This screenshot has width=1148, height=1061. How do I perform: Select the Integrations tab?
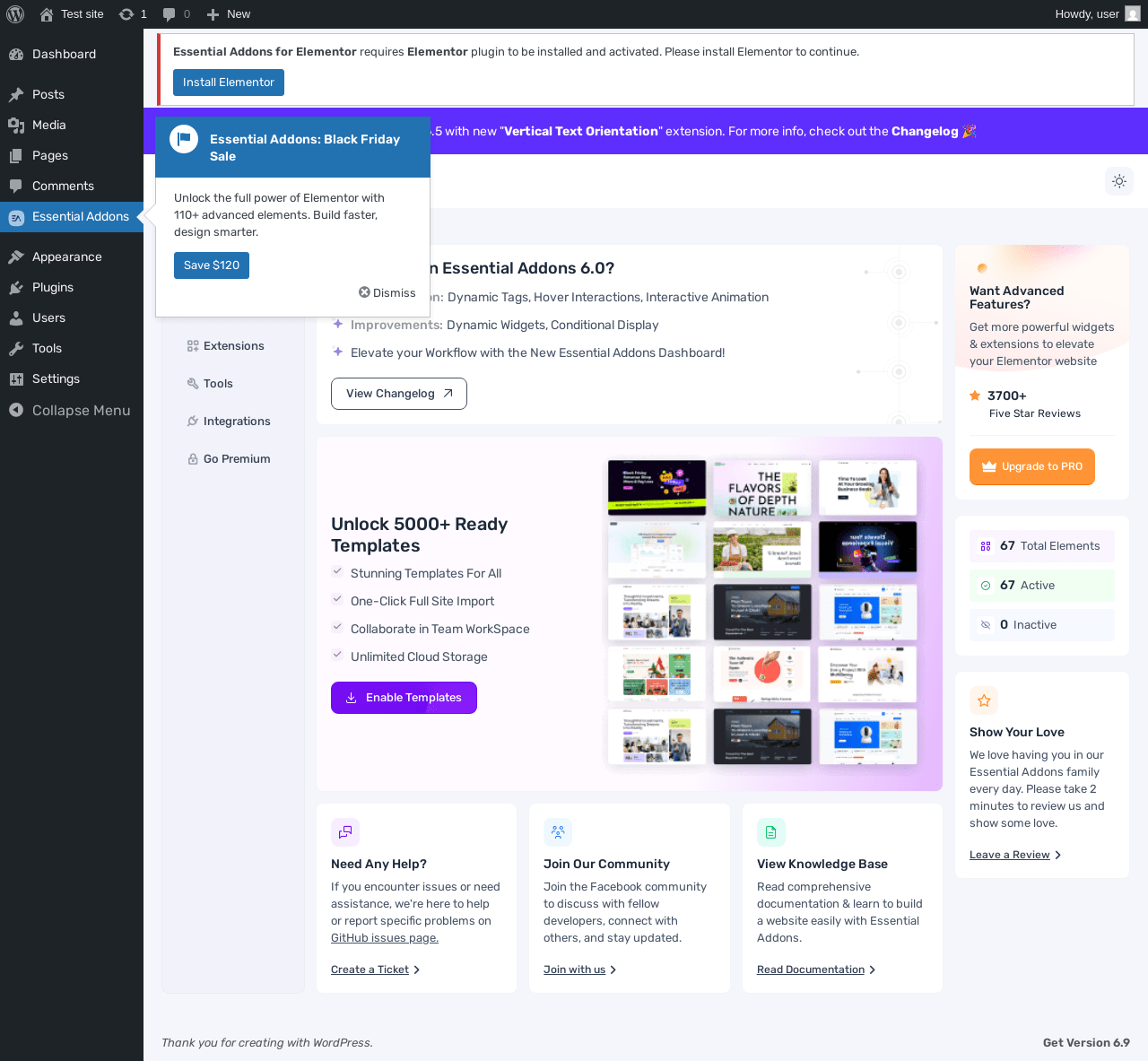(233, 422)
